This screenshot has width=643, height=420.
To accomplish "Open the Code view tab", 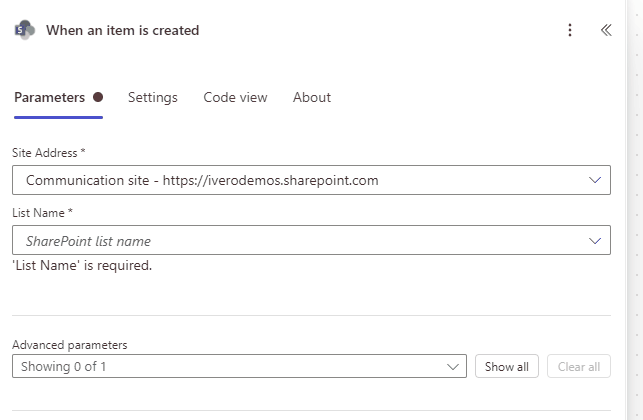I will pos(235,98).
